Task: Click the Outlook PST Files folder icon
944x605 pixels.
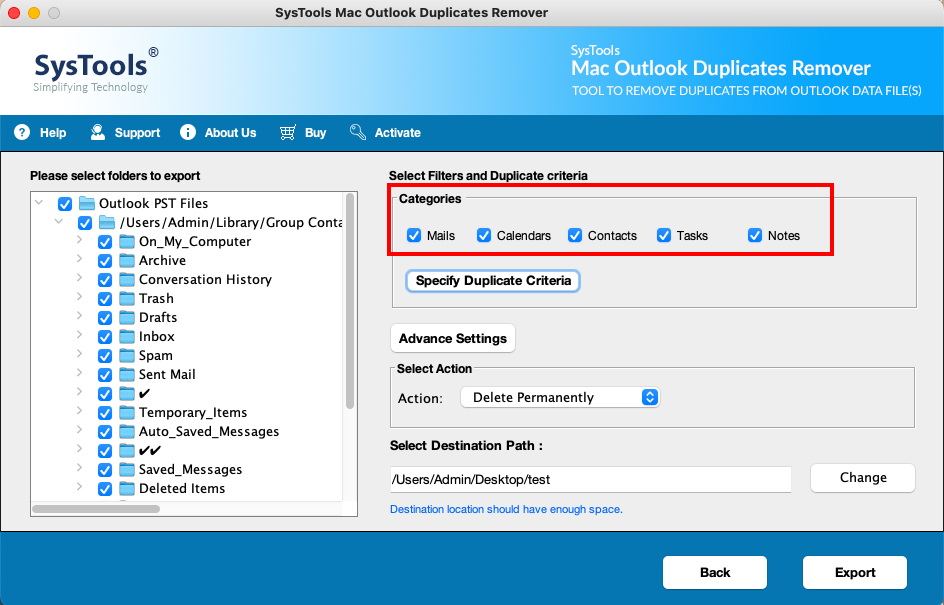Action: coord(87,203)
